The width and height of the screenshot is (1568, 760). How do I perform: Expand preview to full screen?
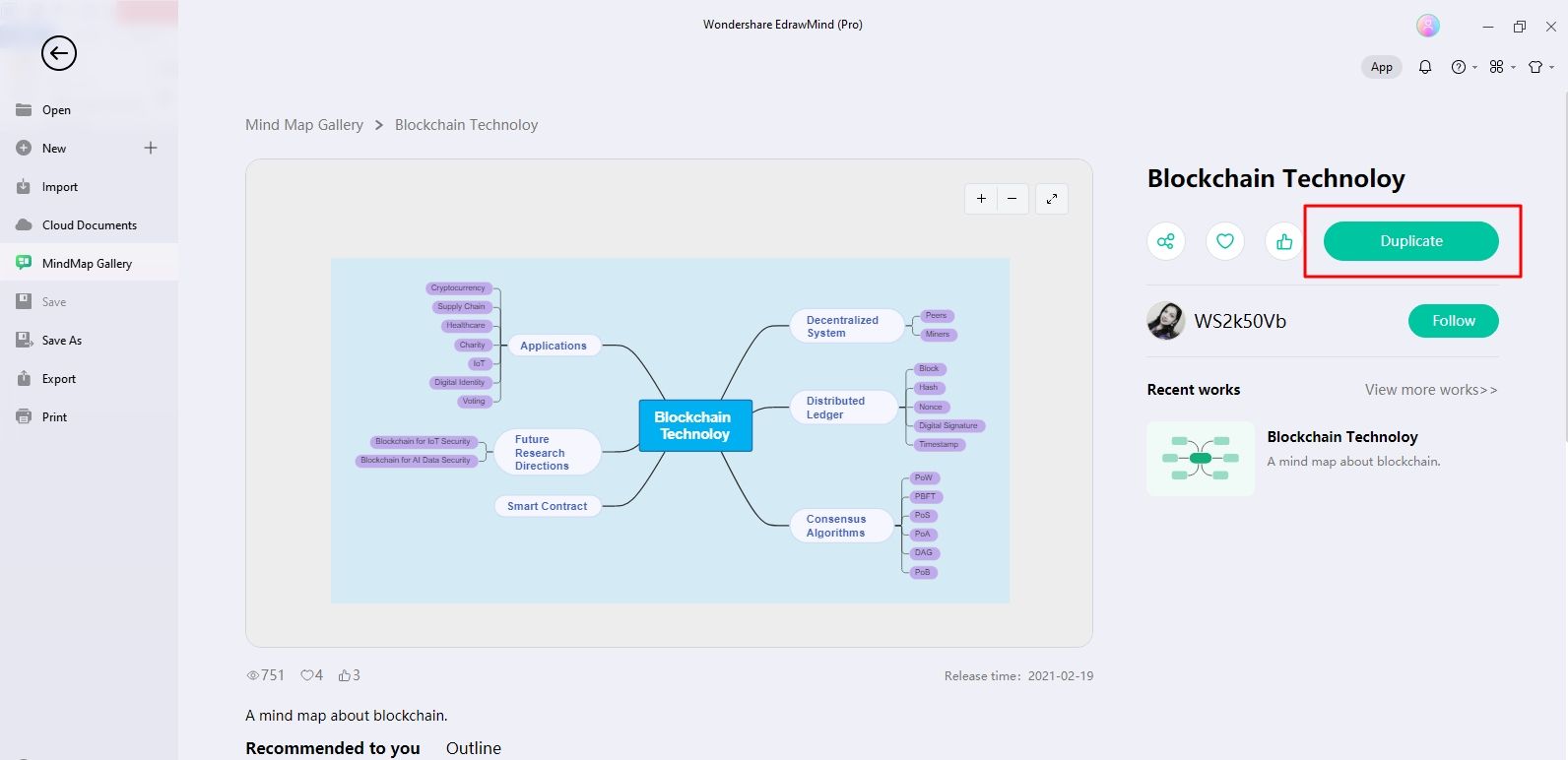(x=1052, y=199)
